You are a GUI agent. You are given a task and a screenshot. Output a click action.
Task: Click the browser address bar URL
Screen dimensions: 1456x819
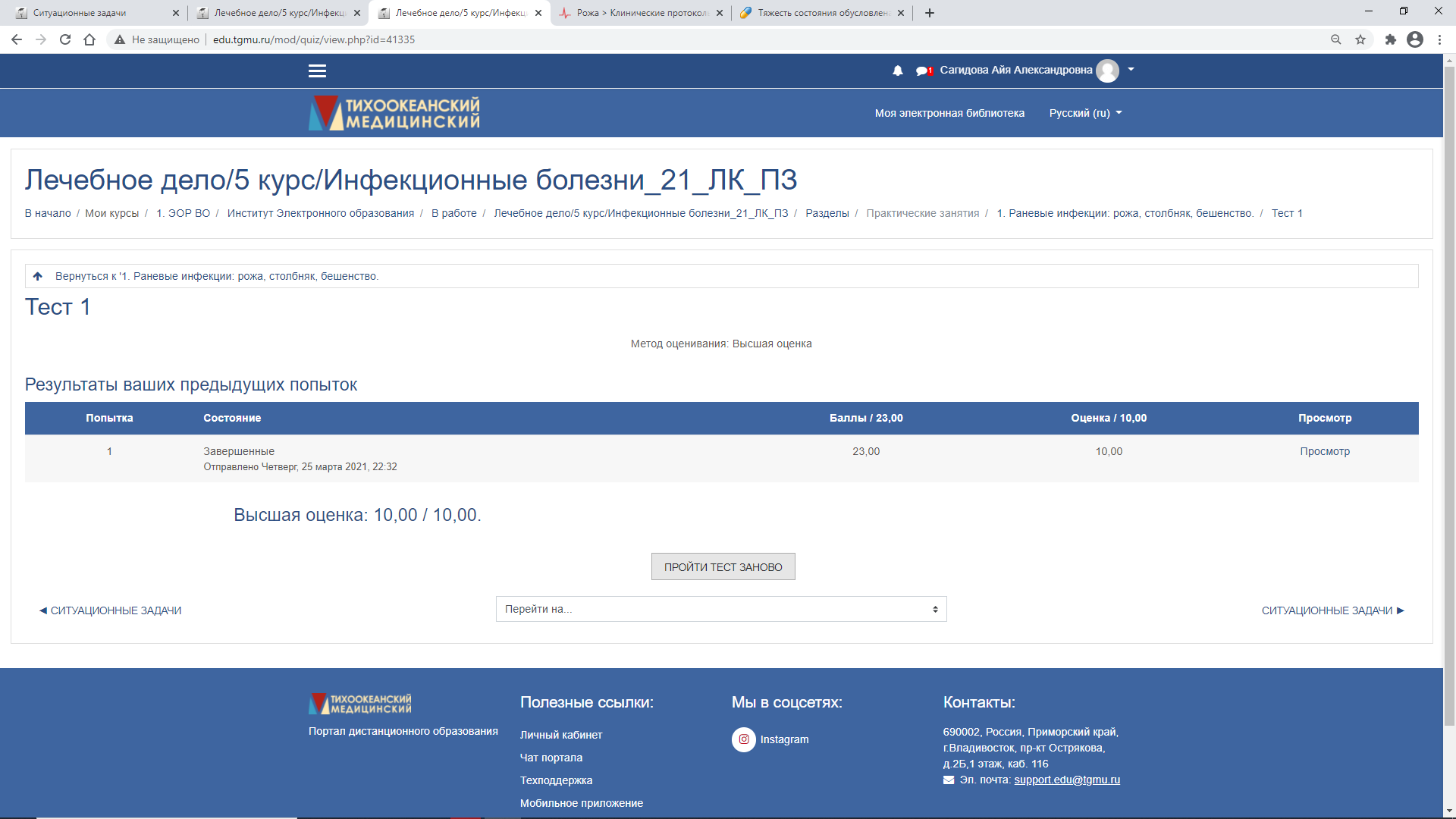click(314, 39)
